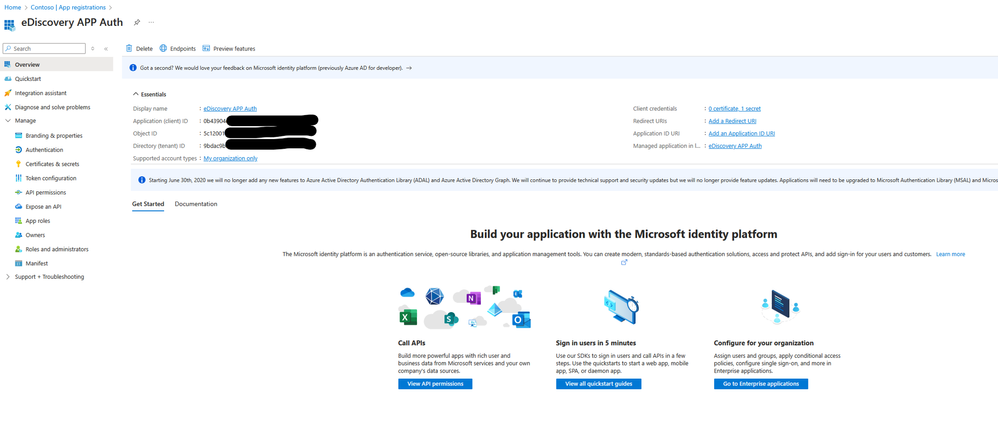This screenshot has height=429, width=998.
Task: Click the Endpoints globe icon
Action: click(x=164, y=48)
